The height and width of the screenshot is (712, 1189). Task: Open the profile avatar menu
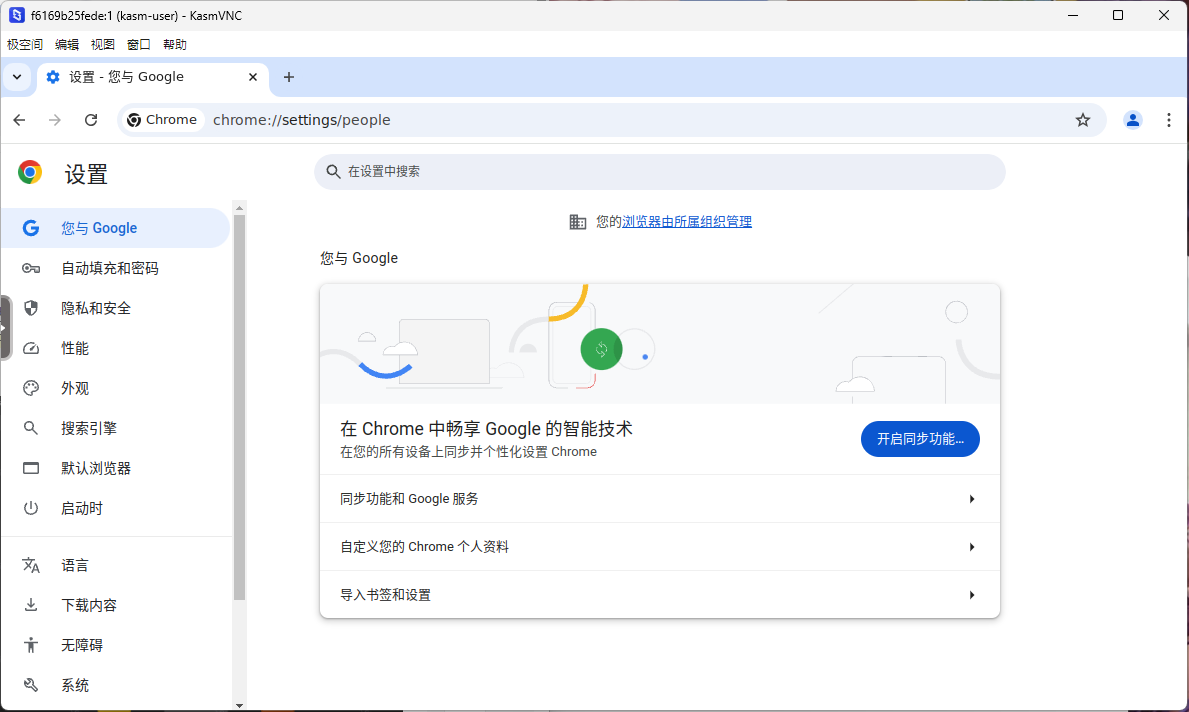tap(1133, 120)
